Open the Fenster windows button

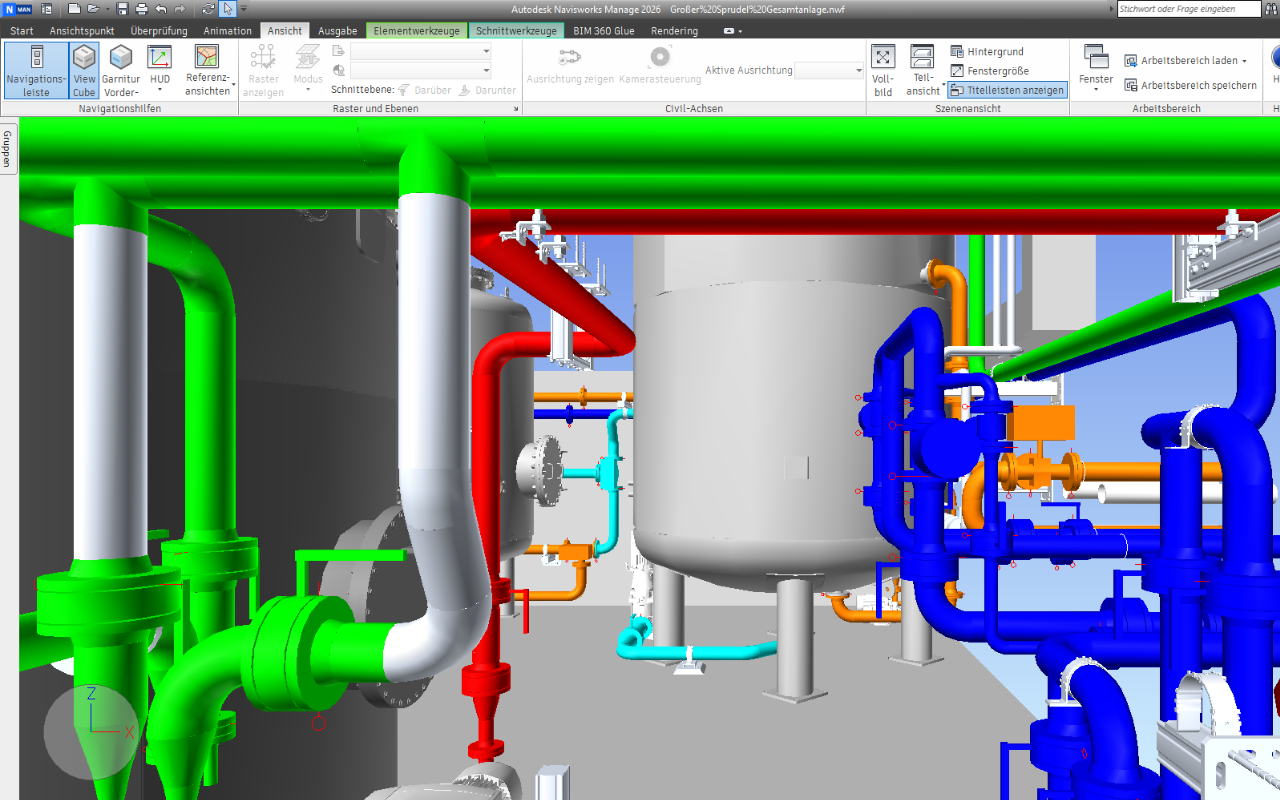(x=1096, y=70)
